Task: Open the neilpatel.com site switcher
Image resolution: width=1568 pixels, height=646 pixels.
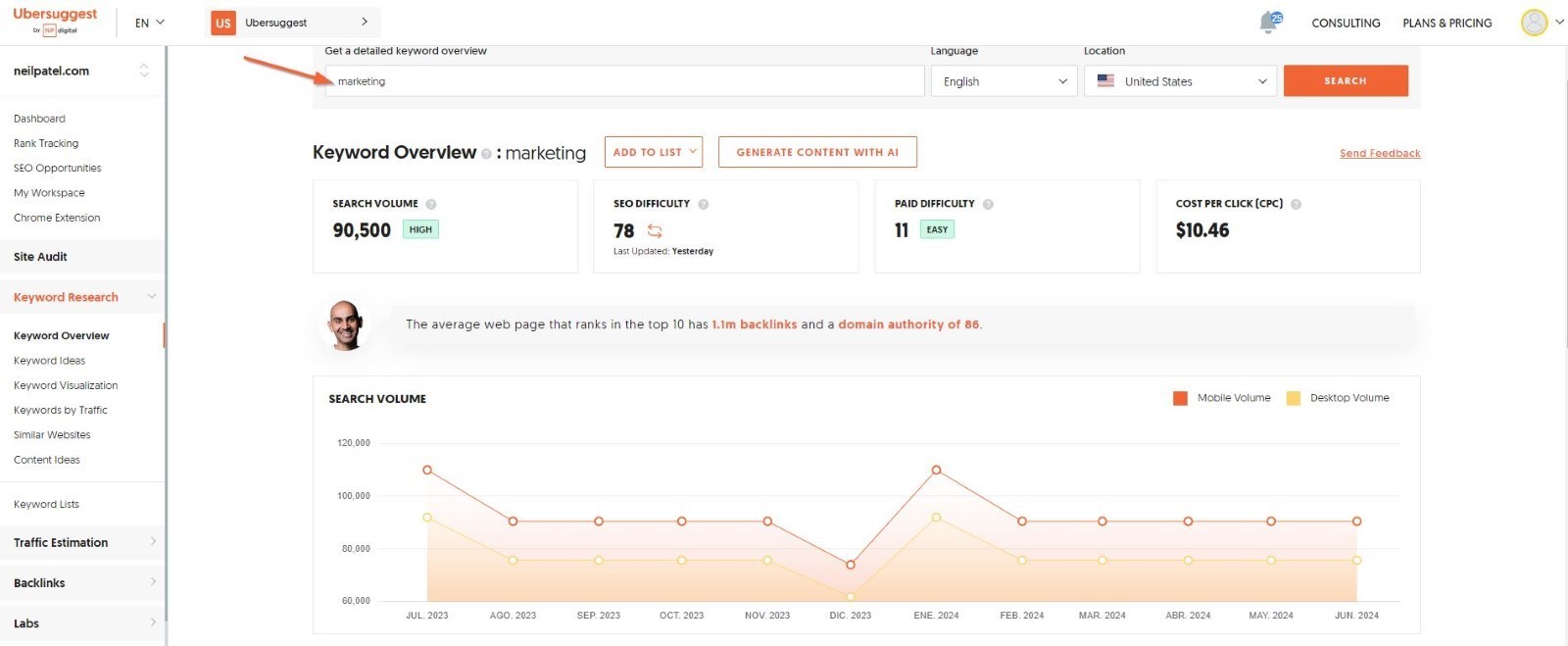Action: 144,71
